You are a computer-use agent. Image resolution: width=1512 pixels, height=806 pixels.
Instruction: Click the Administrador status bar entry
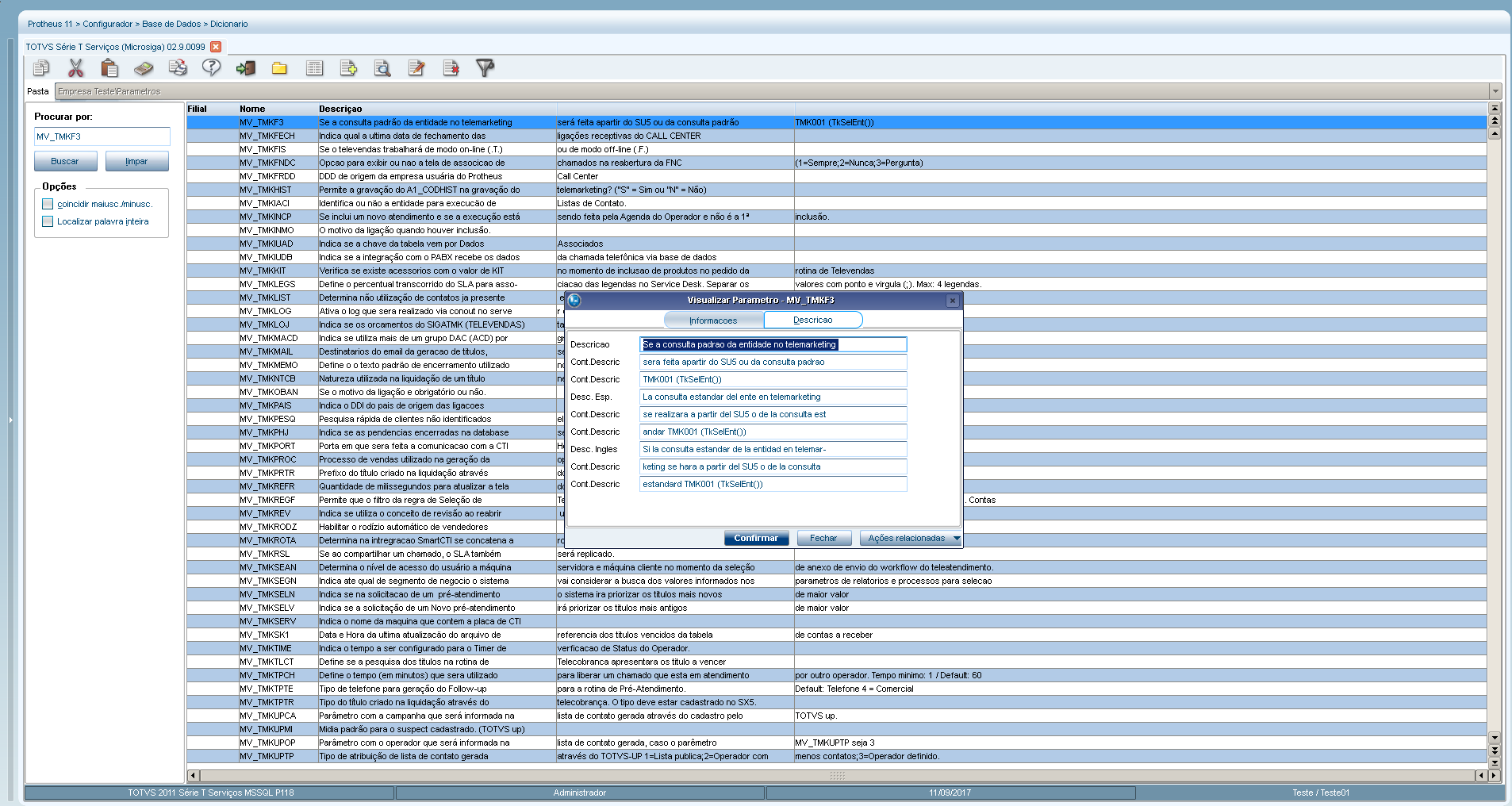[580, 793]
